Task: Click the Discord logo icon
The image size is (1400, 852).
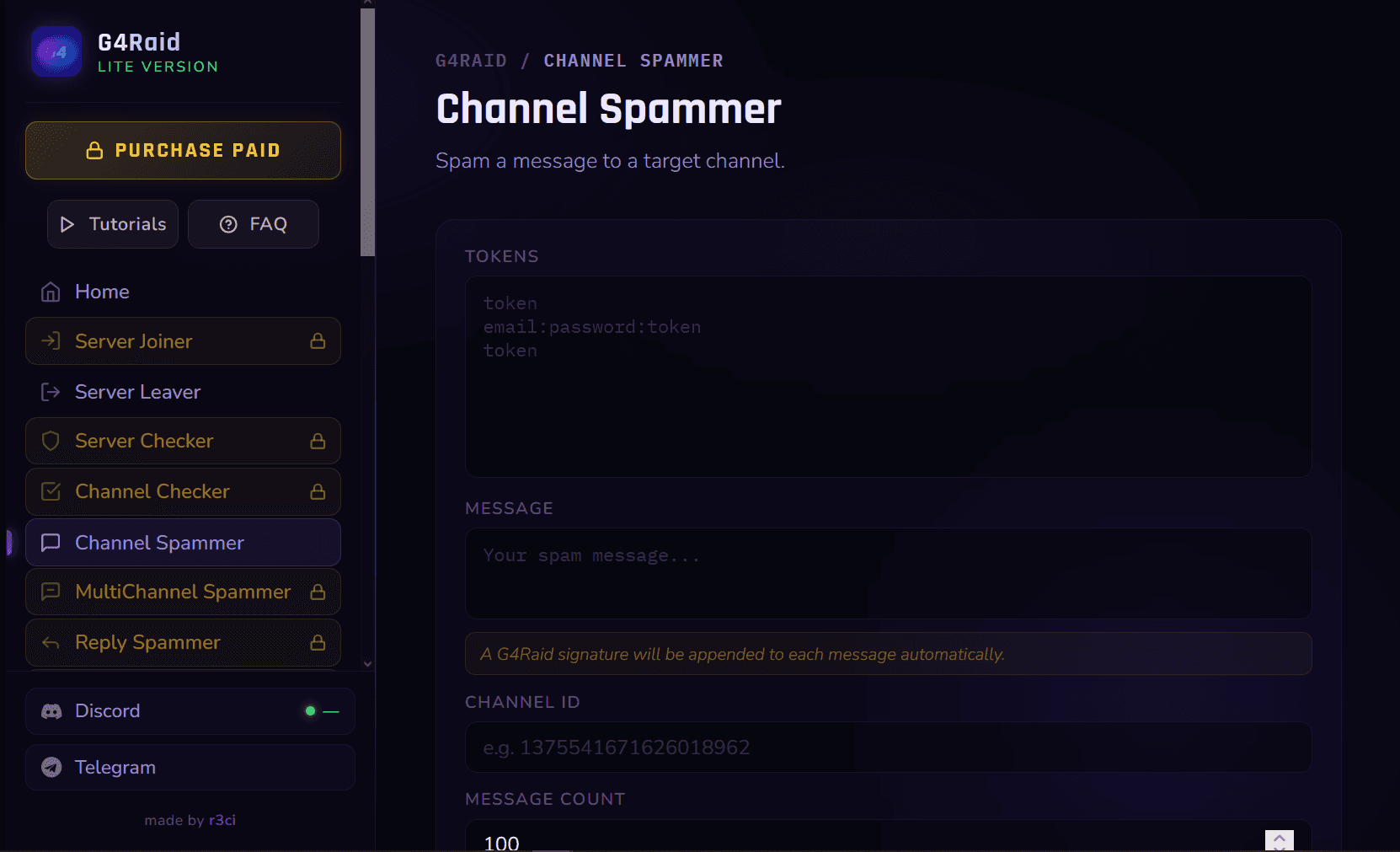Action: coord(51,711)
